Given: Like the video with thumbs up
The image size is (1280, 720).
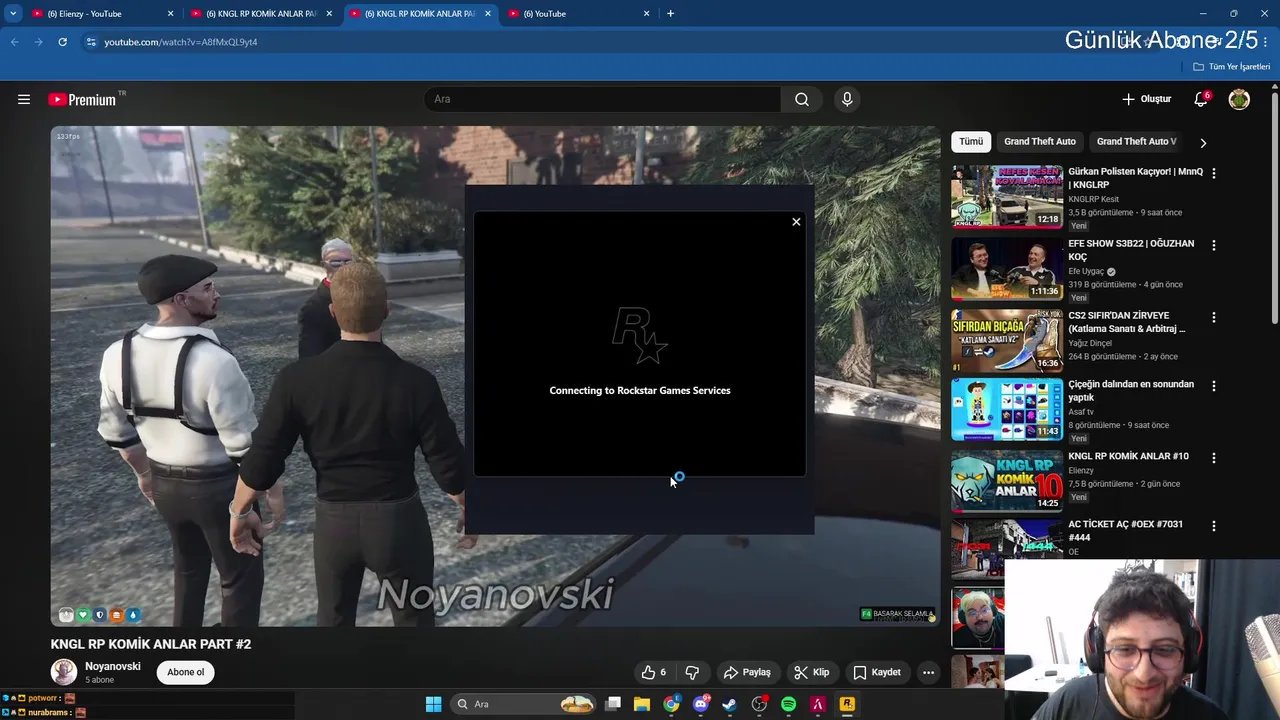Looking at the screenshot, I should (x=654, y=672).
